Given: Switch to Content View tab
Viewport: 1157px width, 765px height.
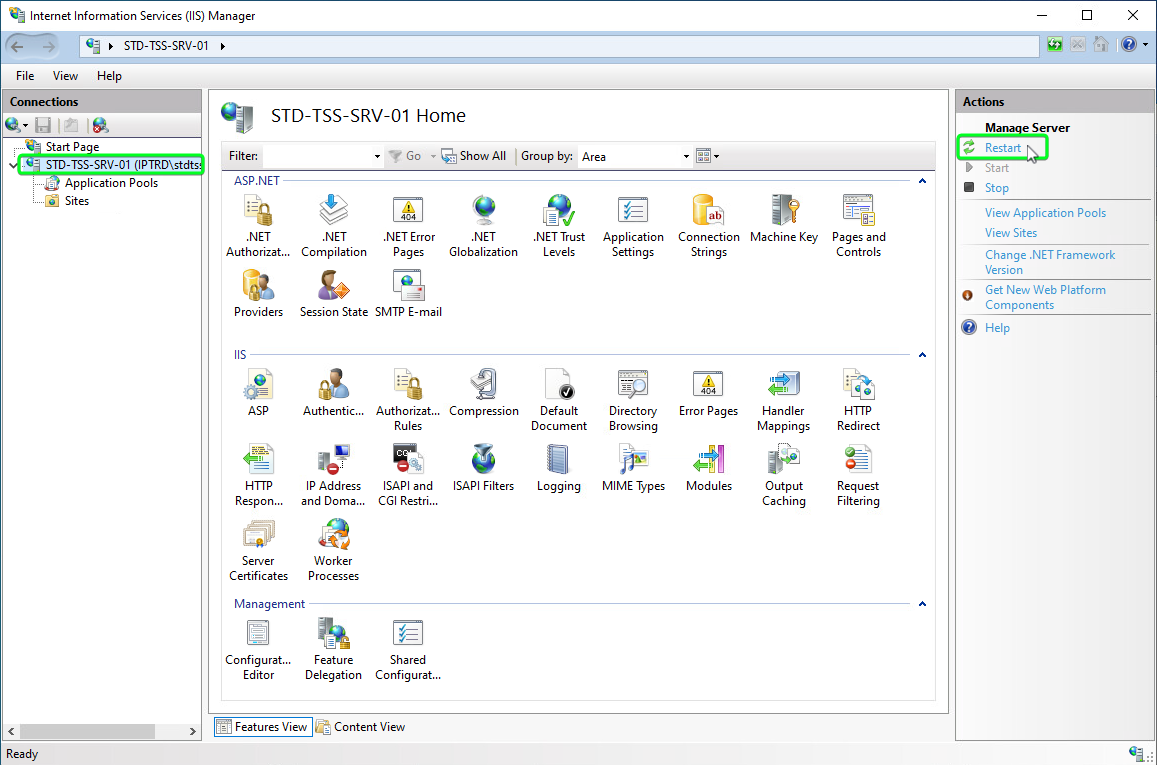Looking at the screenshot, I should (361, 727).
